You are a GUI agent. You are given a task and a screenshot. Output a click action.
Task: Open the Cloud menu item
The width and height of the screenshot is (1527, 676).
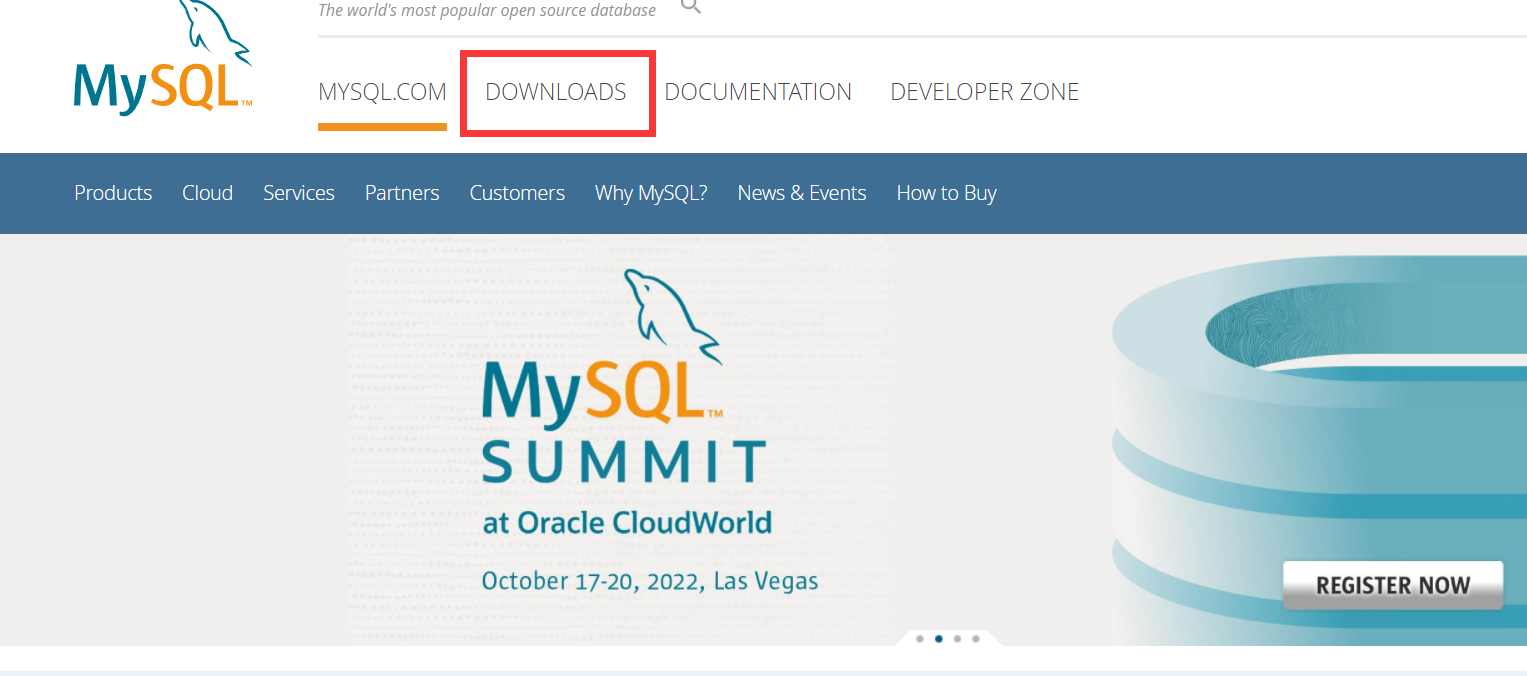coord(207,193)
